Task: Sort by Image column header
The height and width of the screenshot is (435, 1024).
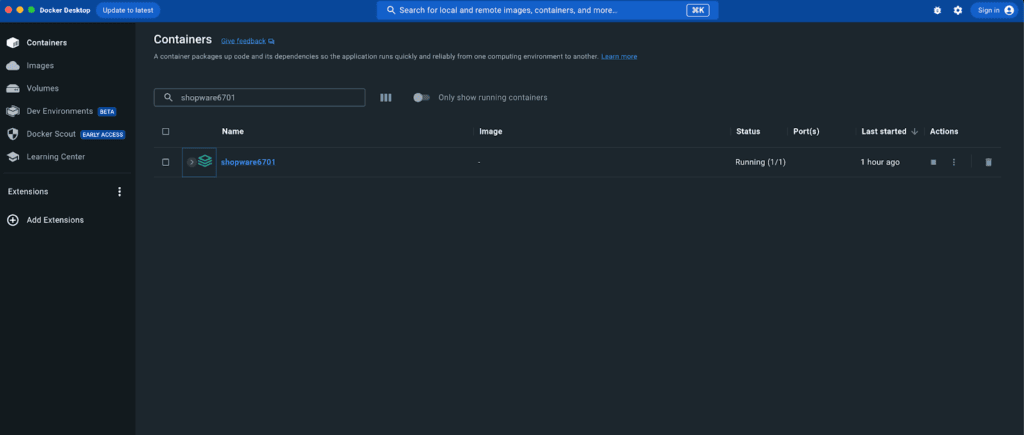Action: [490, 131]
